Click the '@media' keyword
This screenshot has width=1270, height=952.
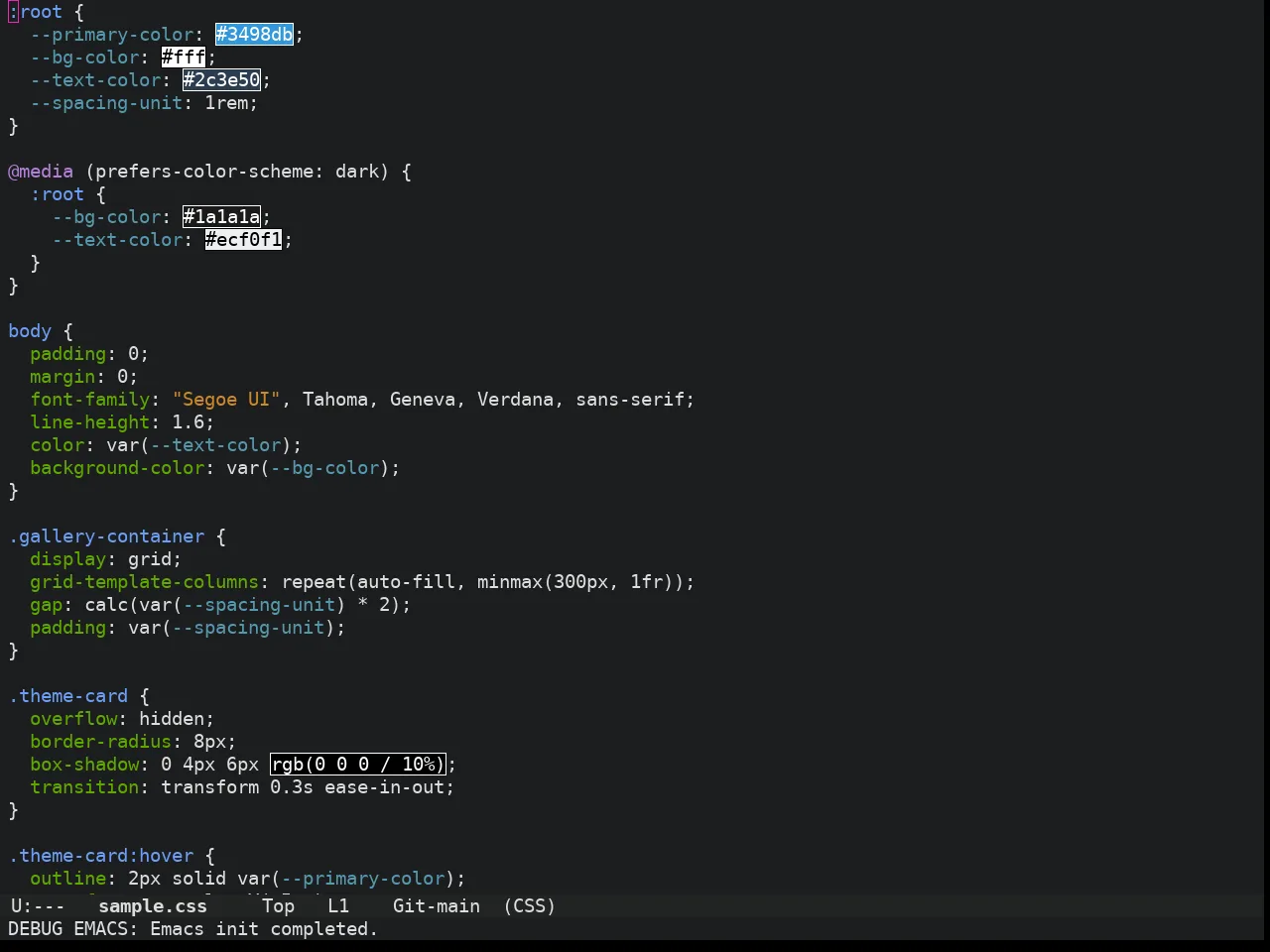[41, 172]
